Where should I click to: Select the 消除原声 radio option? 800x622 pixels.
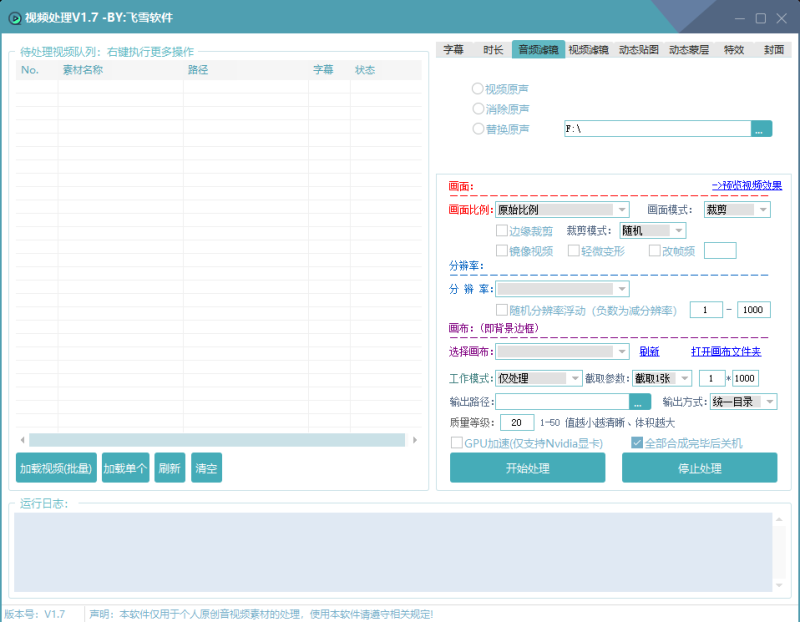coord(478,109)
